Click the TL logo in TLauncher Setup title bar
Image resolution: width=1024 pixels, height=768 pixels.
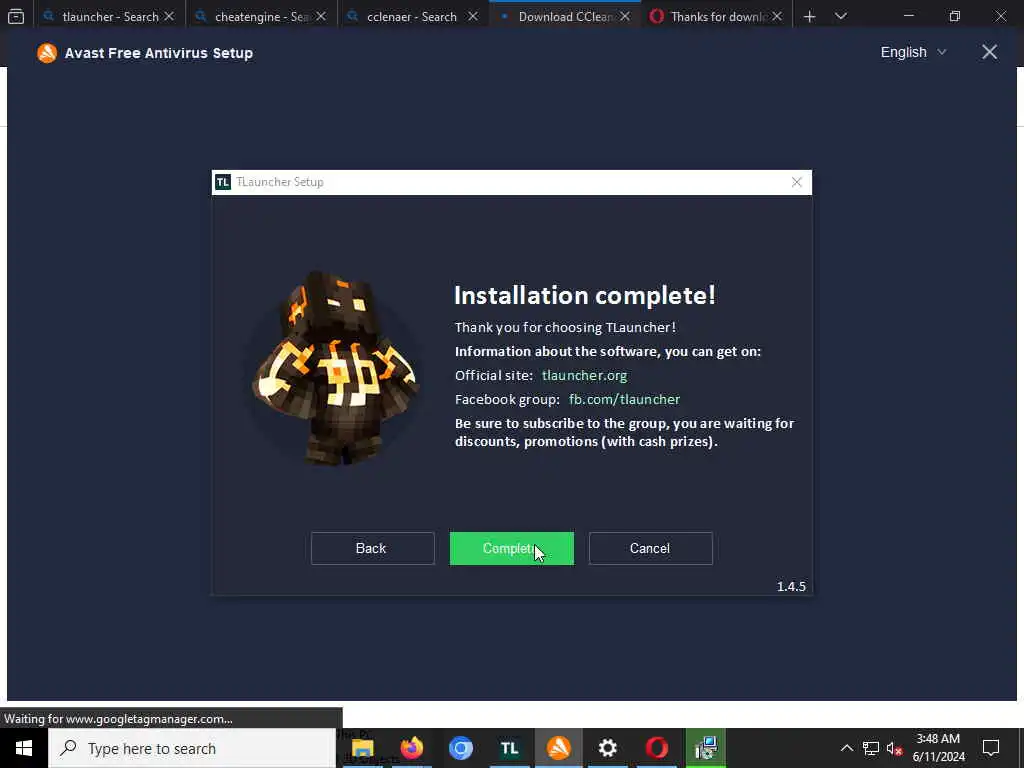(x=223, y=182)
